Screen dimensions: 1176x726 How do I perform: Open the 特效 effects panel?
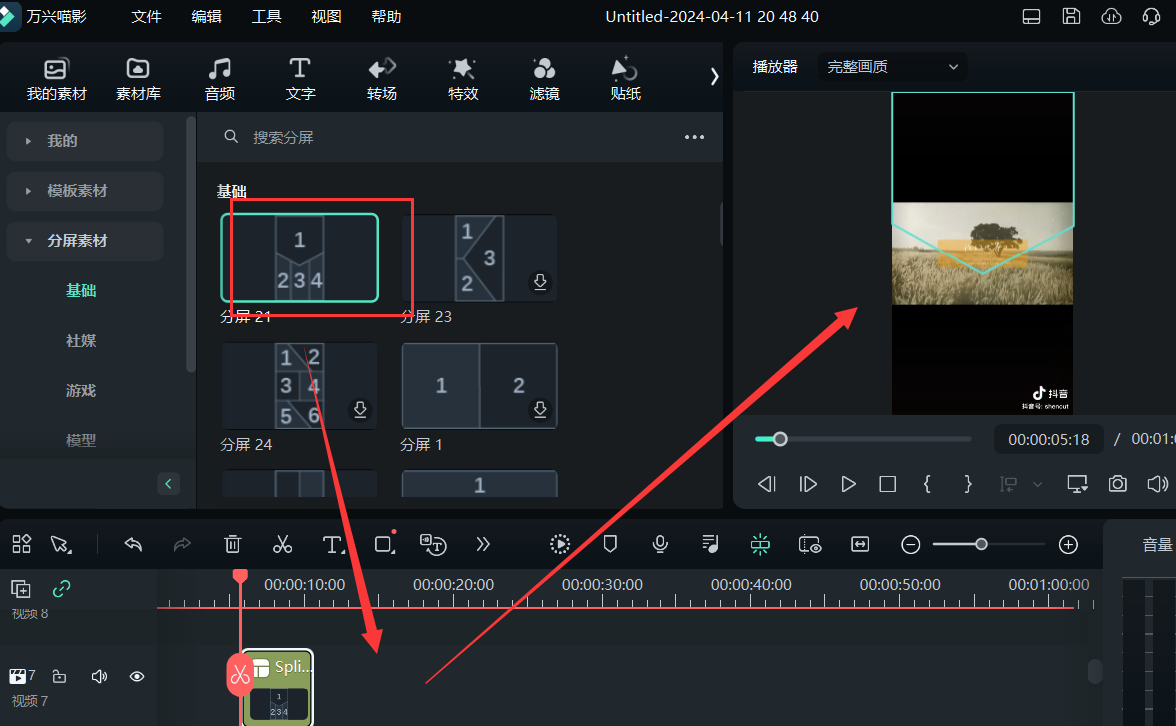[463, 79]
